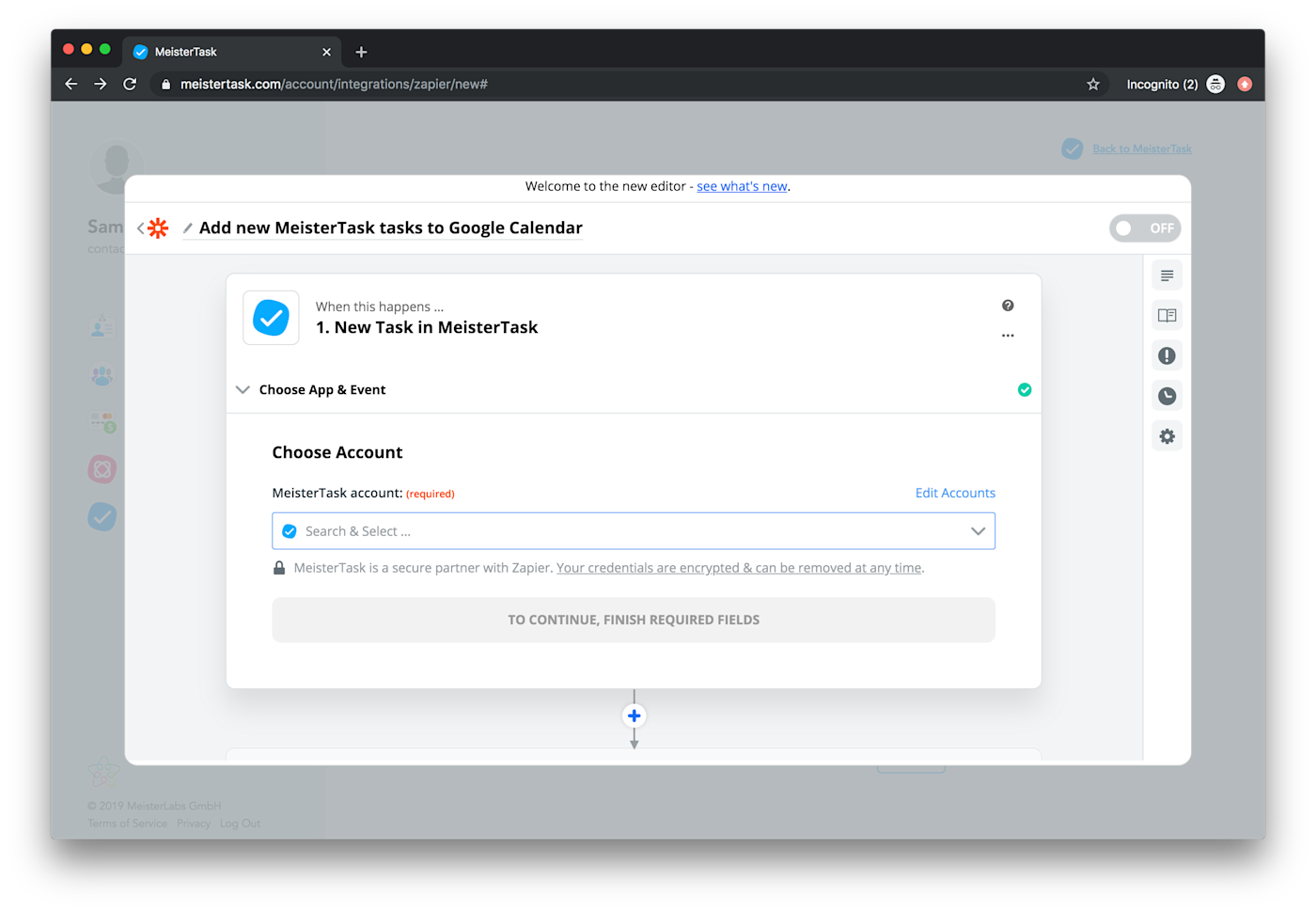Click the lock icon next to the security note
Image resolution: width=1316 pixels, height=912 pixels.
279,568
